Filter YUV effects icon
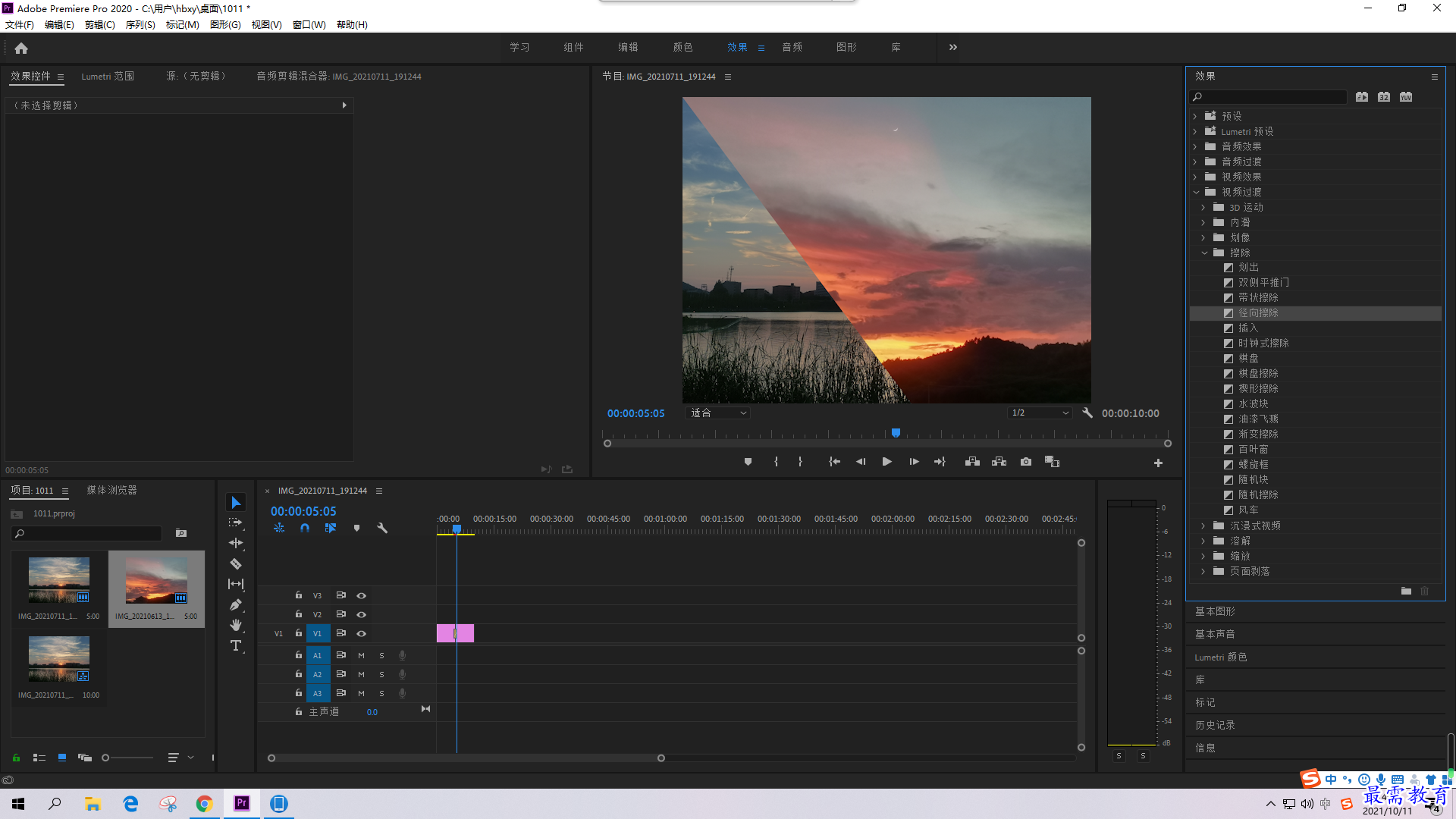The height and width of the screenshot is (819, 1456). 1406,97
